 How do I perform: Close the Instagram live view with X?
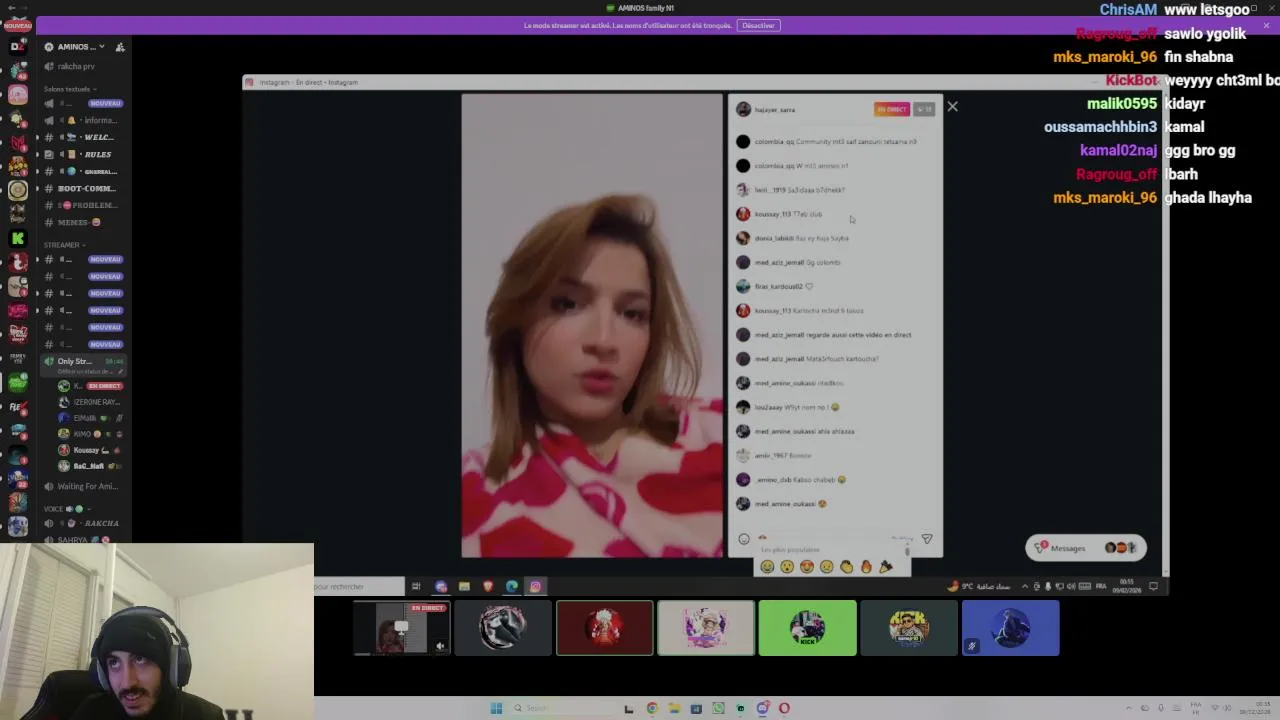(x=952, y=106)
